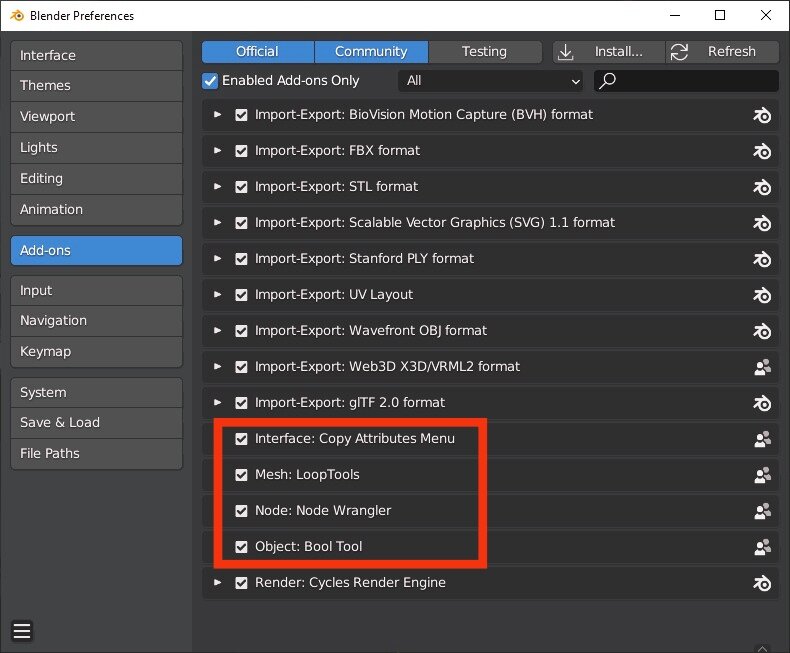Click Blender icon on glTF 2.0 row

pyautogui.click(x=762, y=403)
